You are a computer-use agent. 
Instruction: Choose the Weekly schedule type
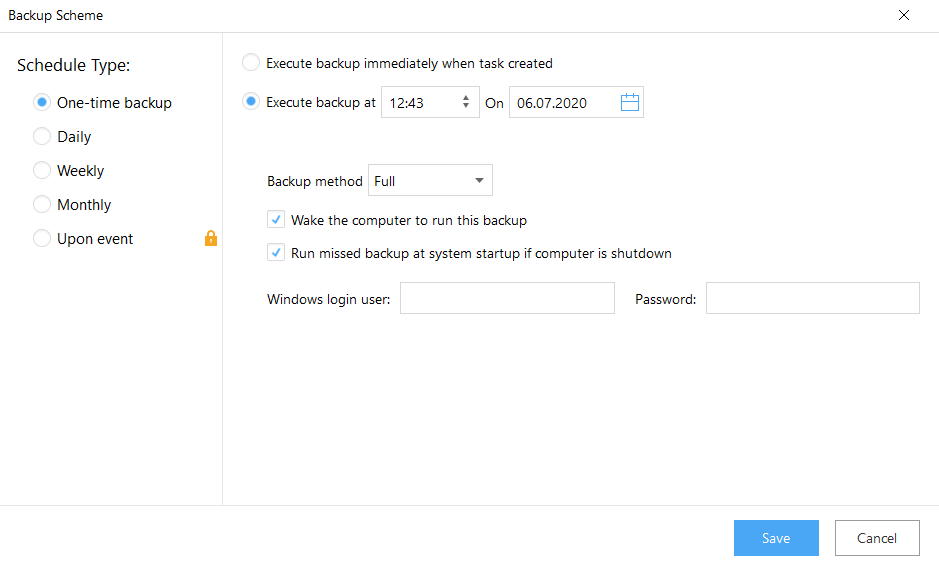42,170
